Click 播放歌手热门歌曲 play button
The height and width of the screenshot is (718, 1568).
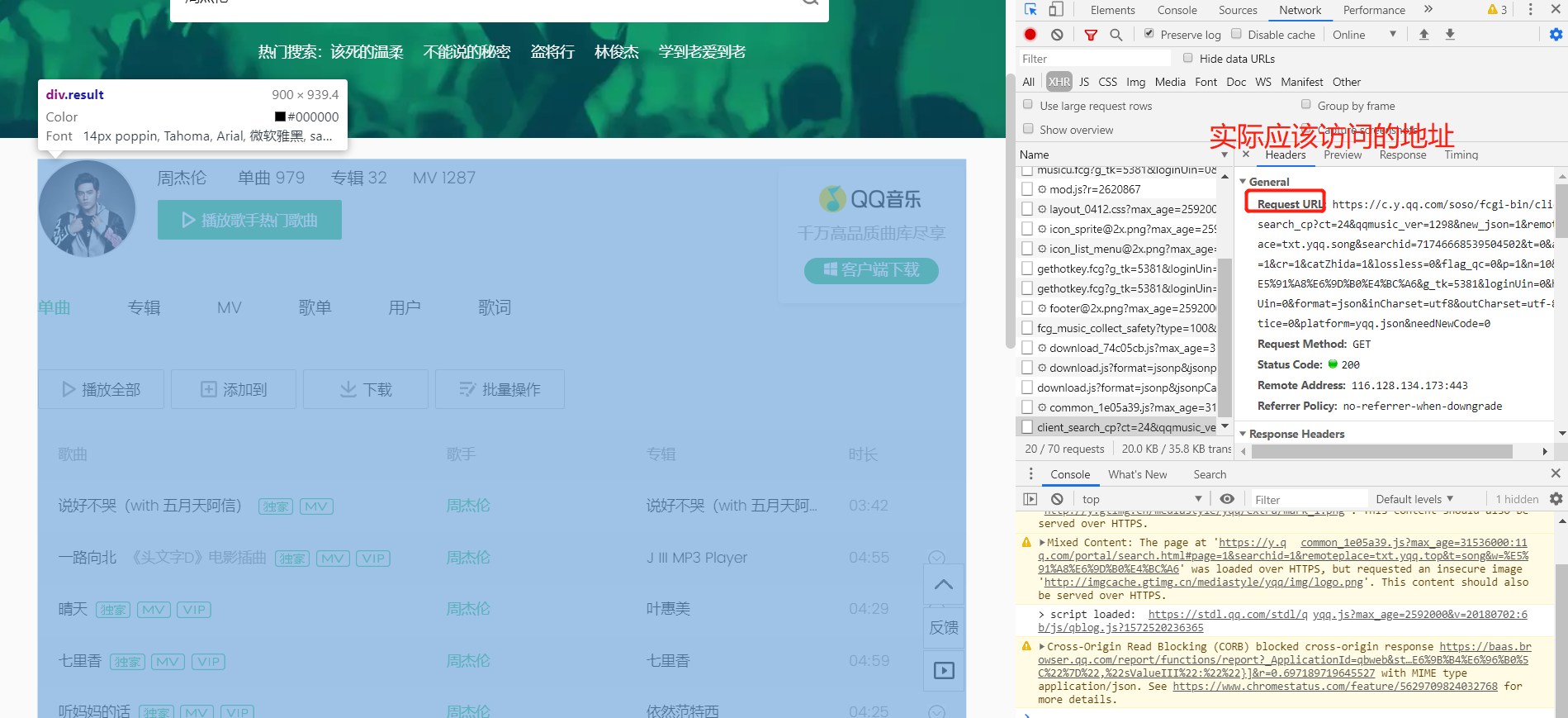pyautogui.click(x=249, y=220)
